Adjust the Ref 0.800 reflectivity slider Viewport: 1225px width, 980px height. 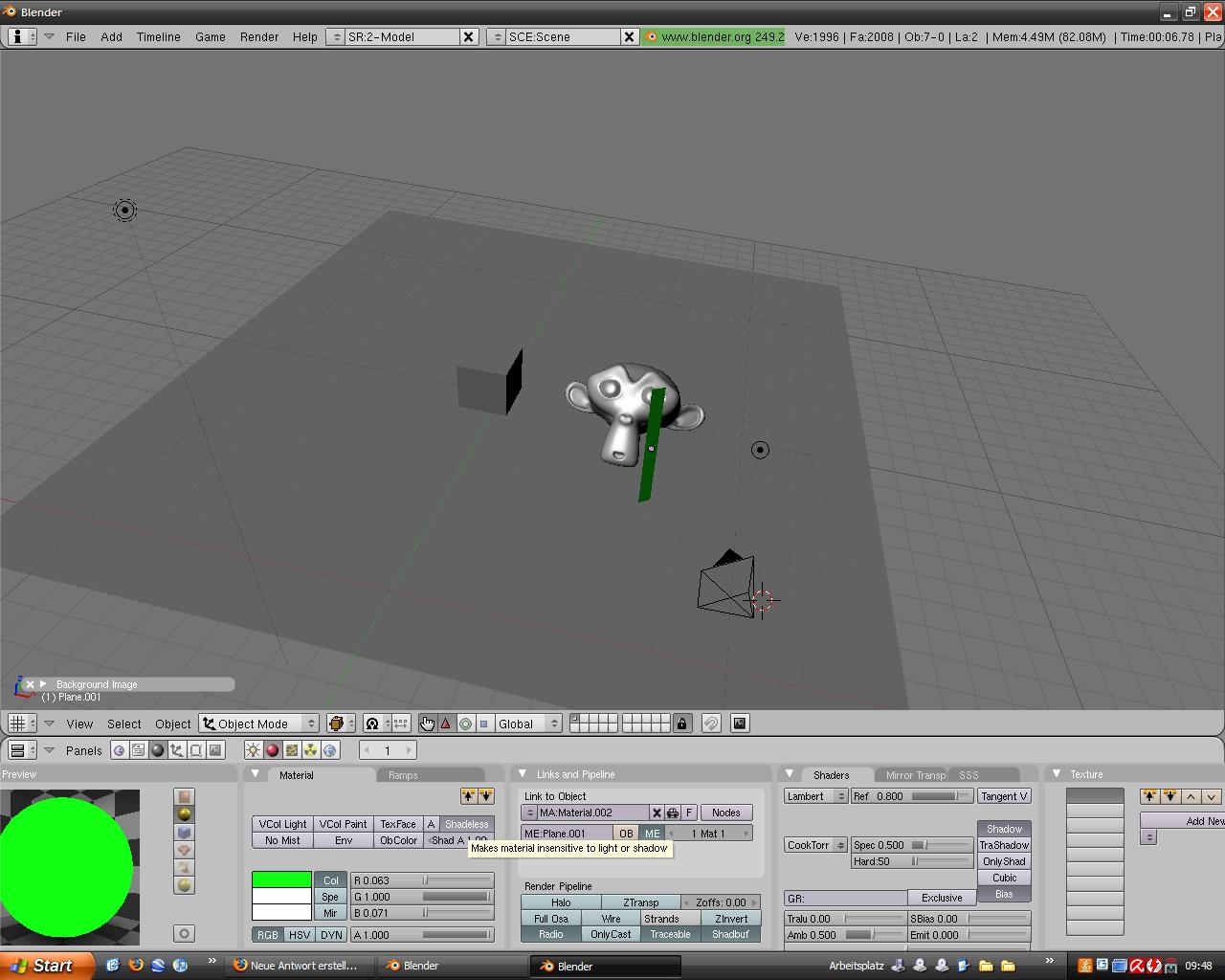point(912,796)
